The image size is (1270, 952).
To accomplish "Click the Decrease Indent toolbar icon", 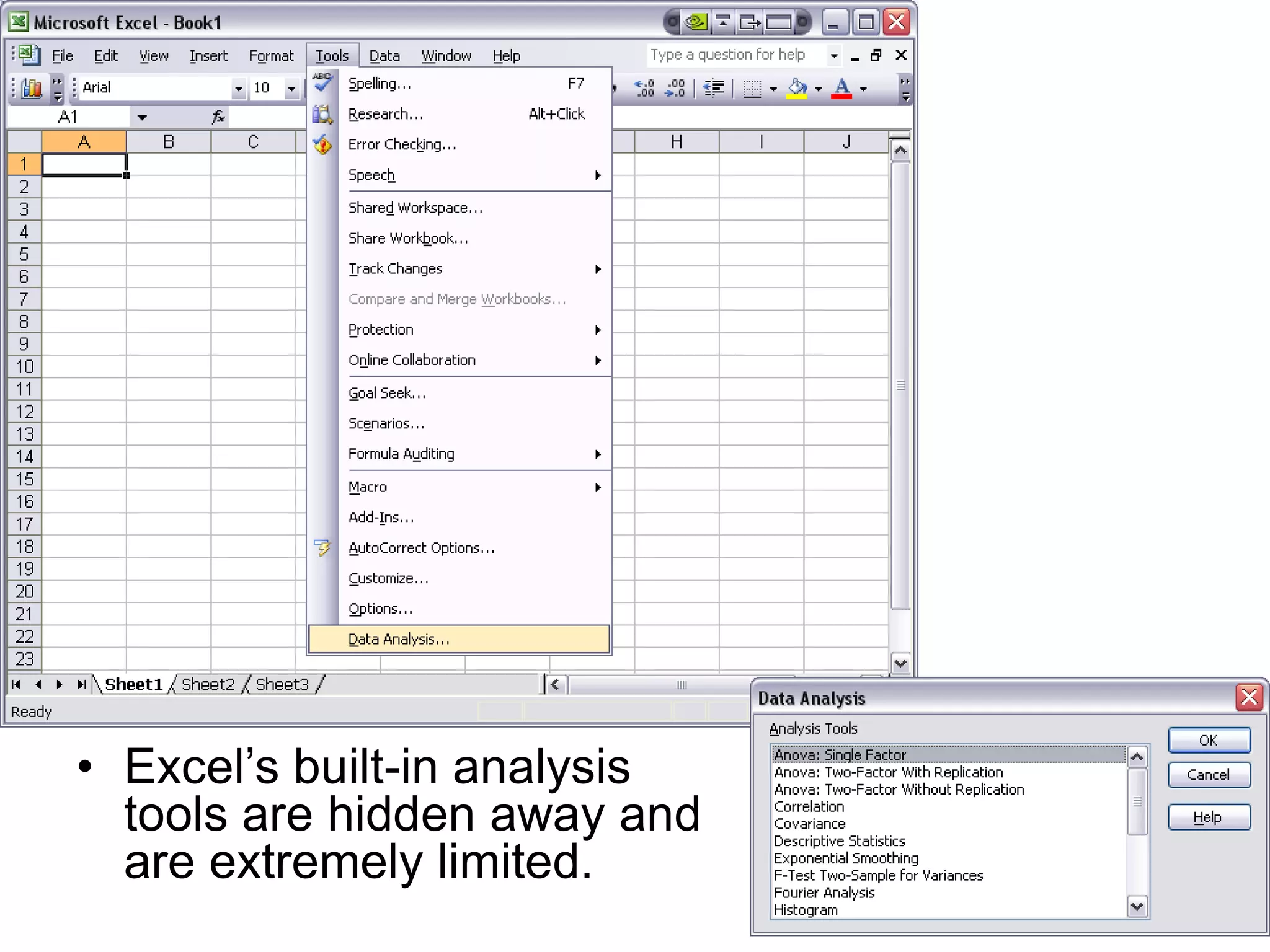I will [x=714, y=89].
